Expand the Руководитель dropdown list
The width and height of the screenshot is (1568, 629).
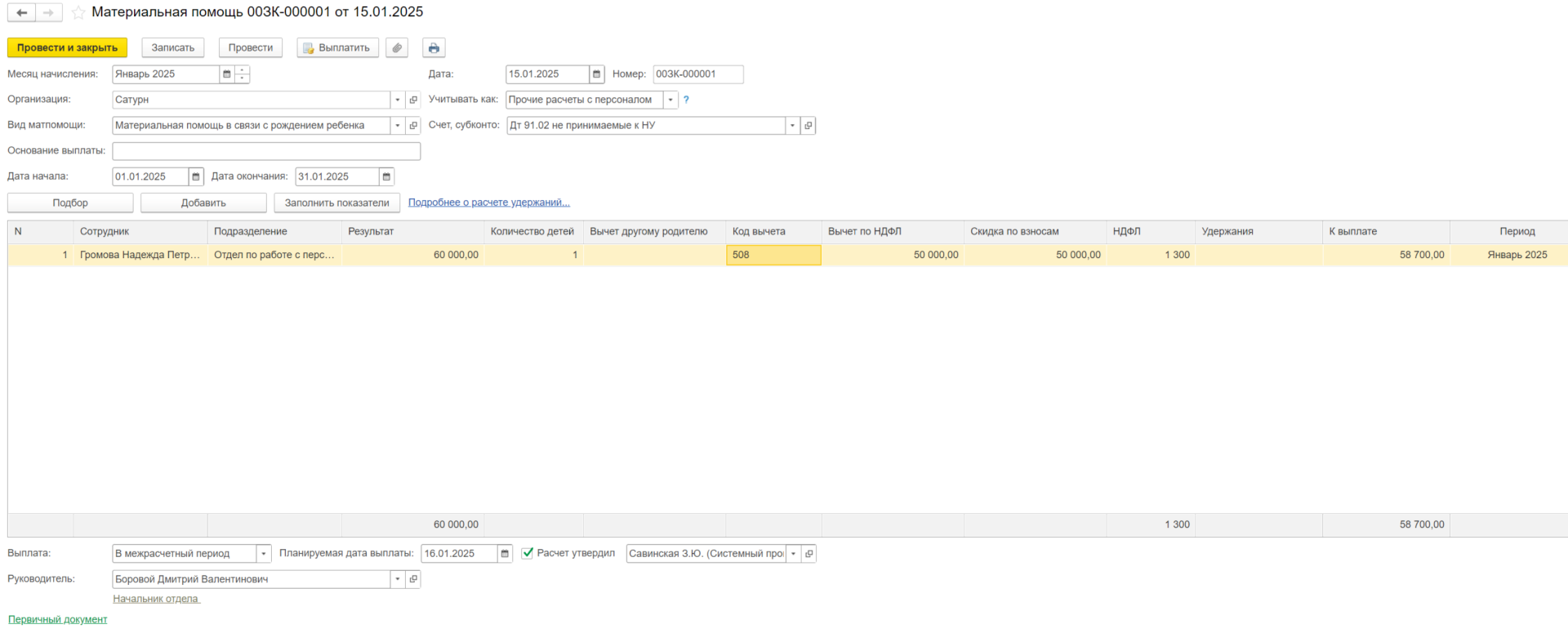tap(398, 579)
